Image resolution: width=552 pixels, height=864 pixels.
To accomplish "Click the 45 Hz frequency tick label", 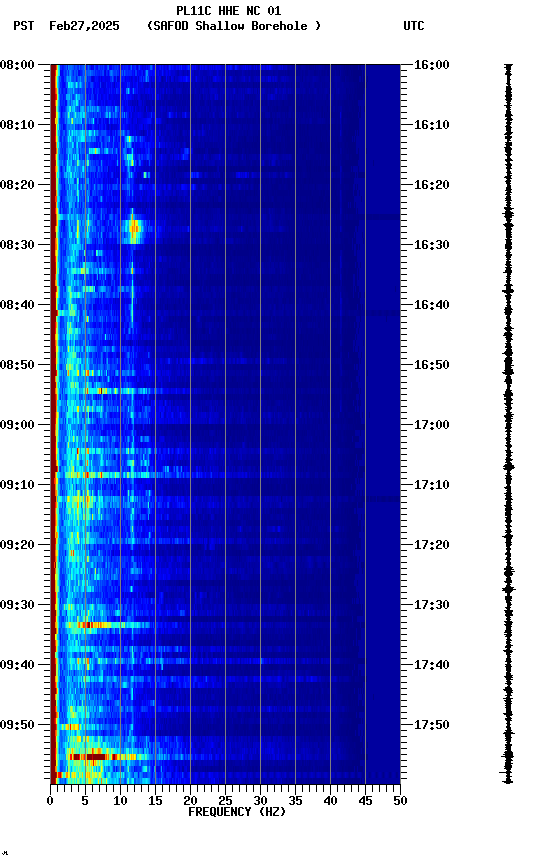I will point(365,802).
